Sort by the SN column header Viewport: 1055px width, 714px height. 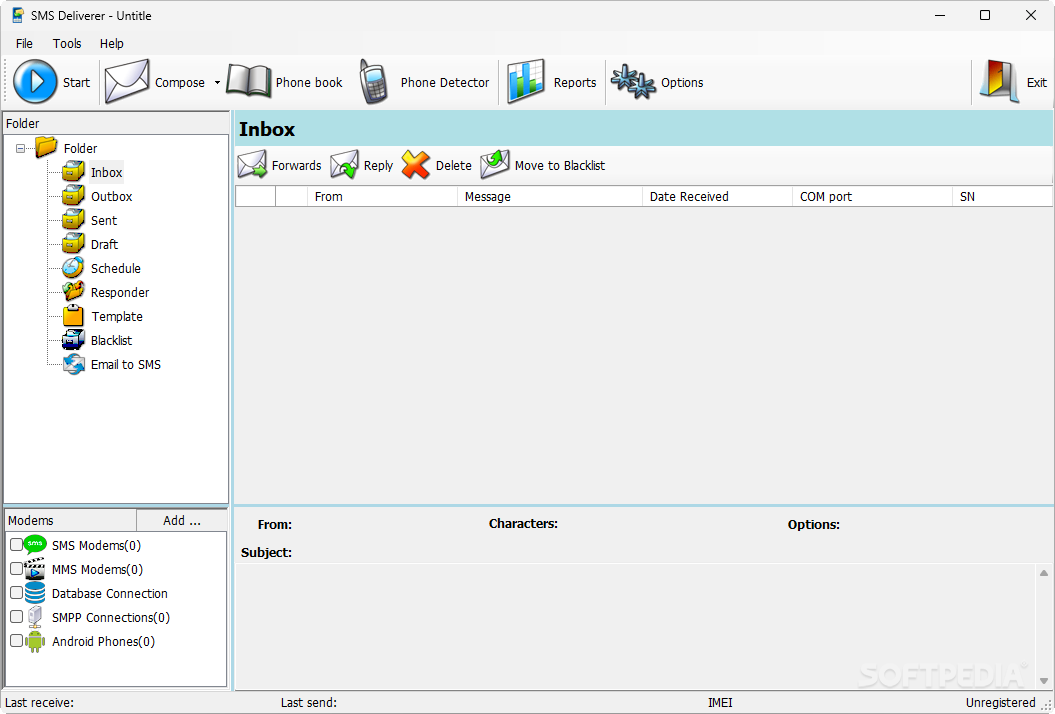pos(1003,197)
